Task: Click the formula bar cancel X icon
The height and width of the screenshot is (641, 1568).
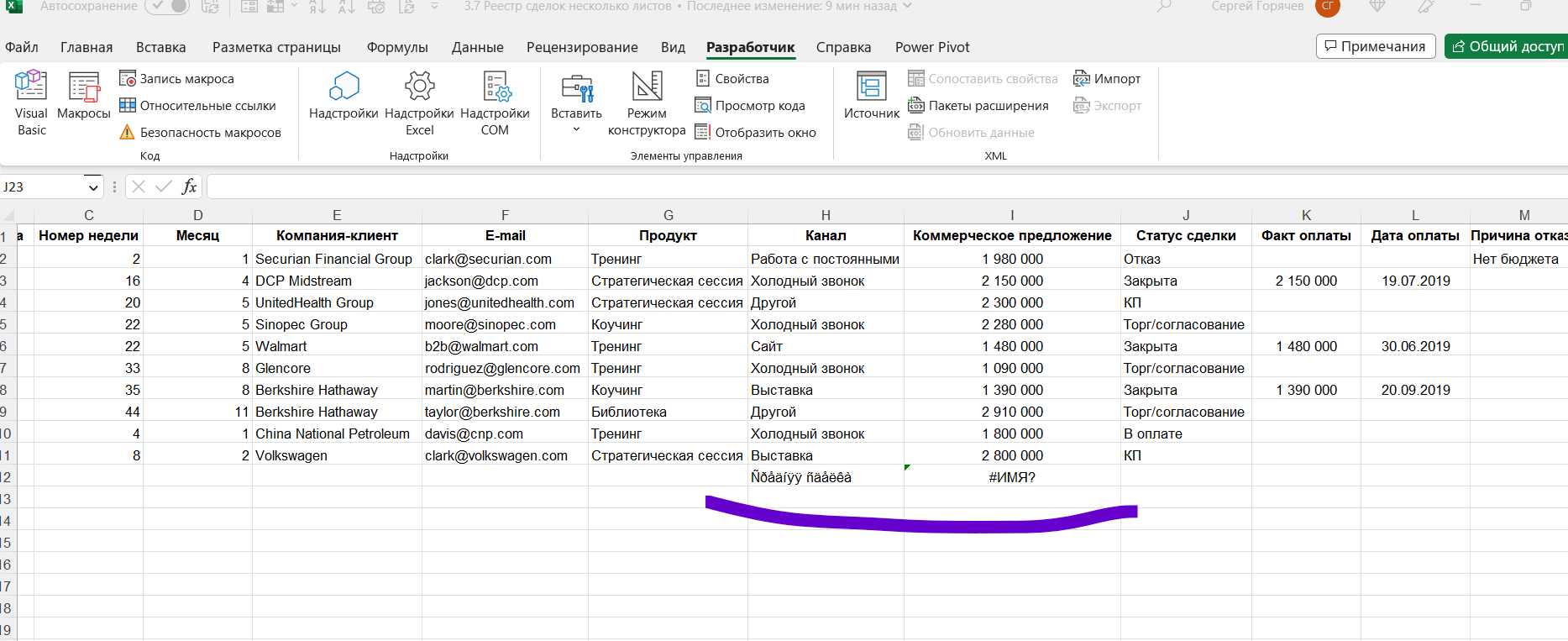Action: coord(139,187)
